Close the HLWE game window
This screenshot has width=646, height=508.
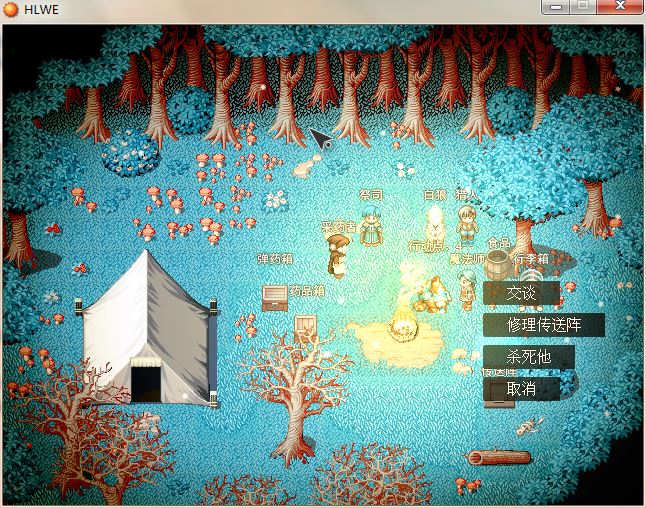[620, 7]
